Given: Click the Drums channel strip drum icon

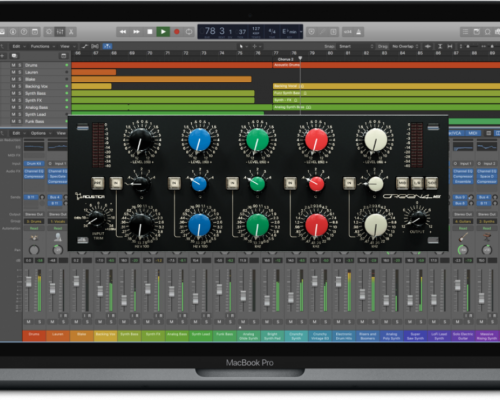Looking at the screenshot, I should 34,238.
